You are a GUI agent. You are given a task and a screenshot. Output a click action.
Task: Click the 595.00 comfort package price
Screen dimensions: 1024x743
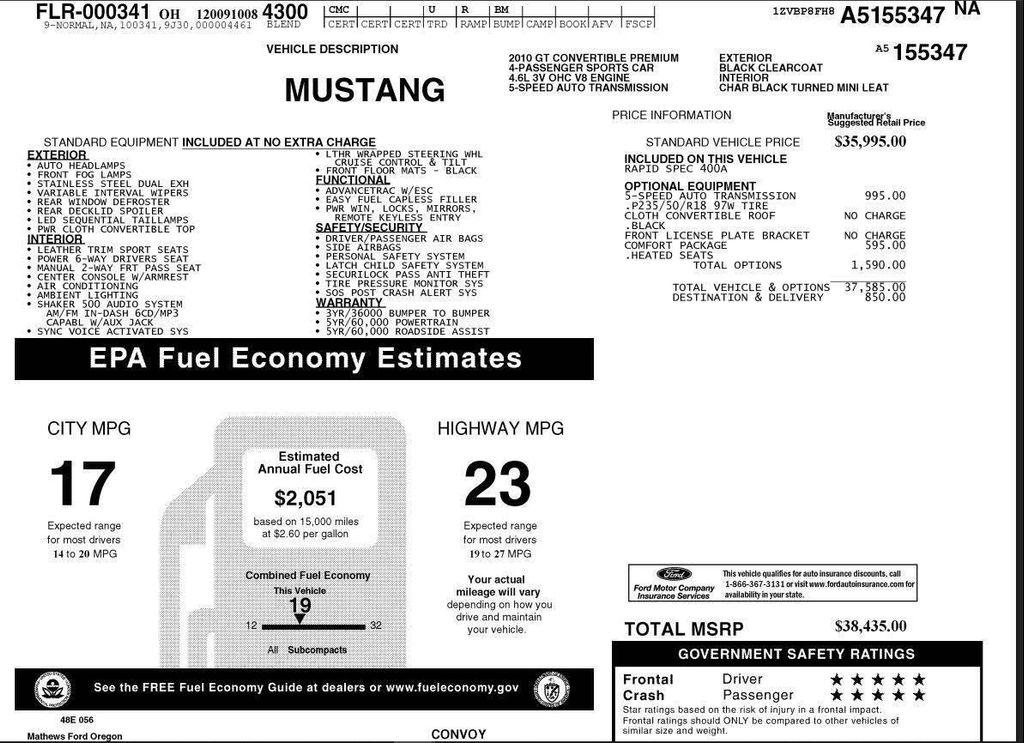885,245
